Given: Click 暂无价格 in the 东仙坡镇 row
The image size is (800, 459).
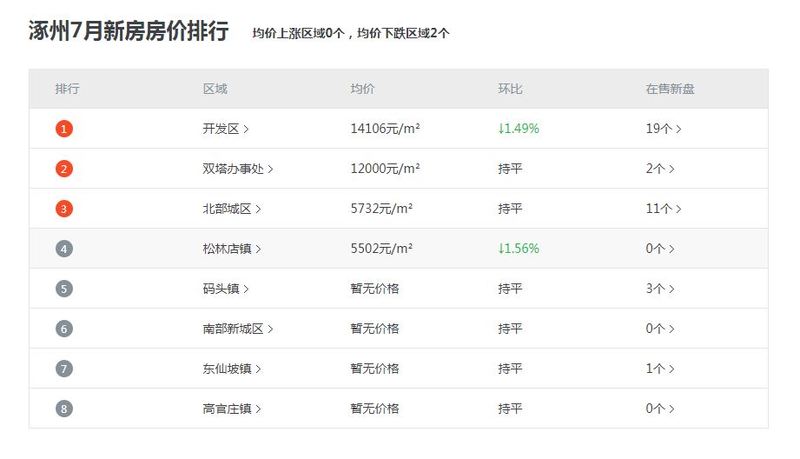Looking at the screenshot, I should pyautogui.click(x=374, y=368).
